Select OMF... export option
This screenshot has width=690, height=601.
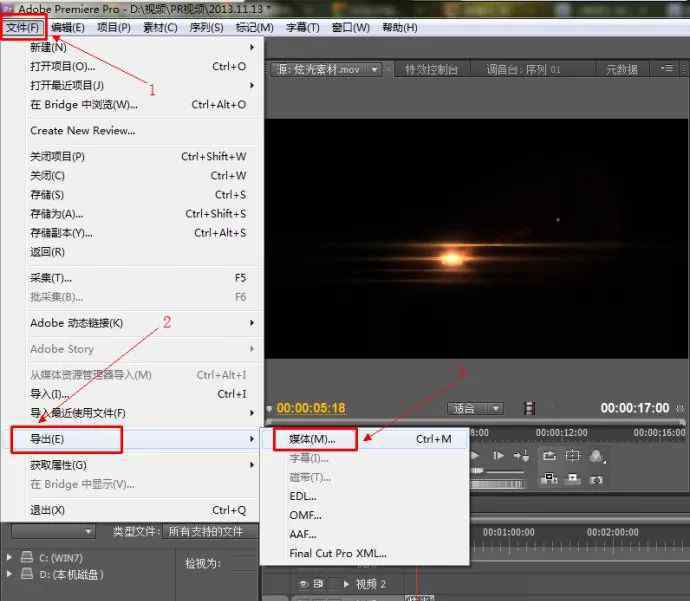[365, 515]
